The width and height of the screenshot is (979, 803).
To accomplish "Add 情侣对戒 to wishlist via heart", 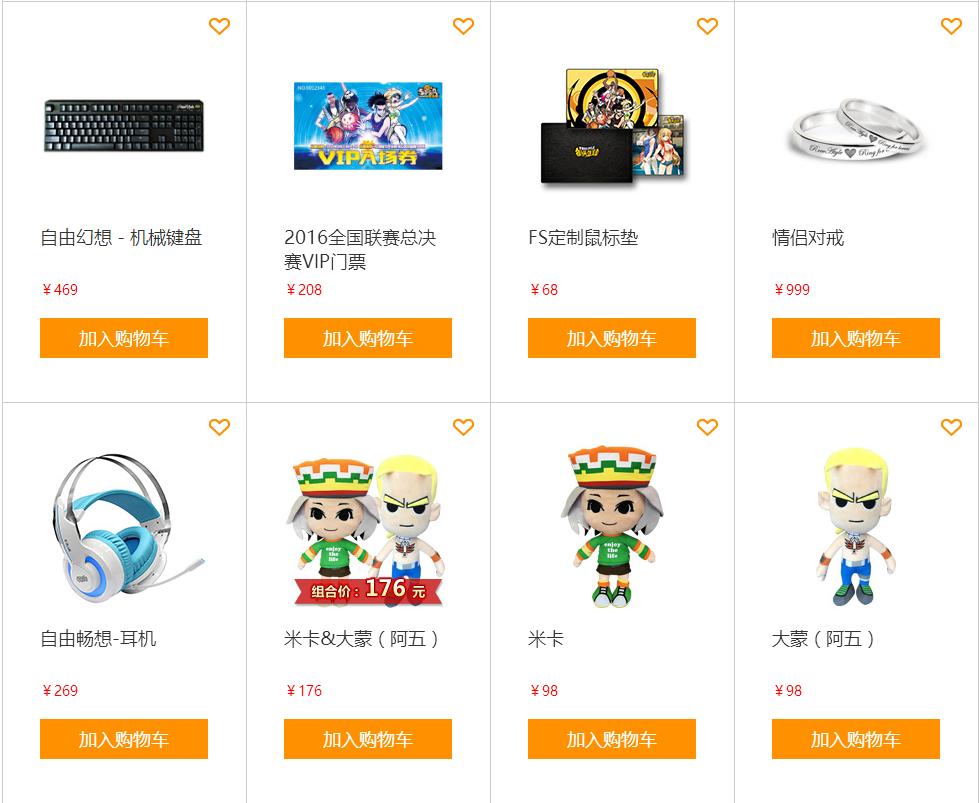I will (952, 26).
